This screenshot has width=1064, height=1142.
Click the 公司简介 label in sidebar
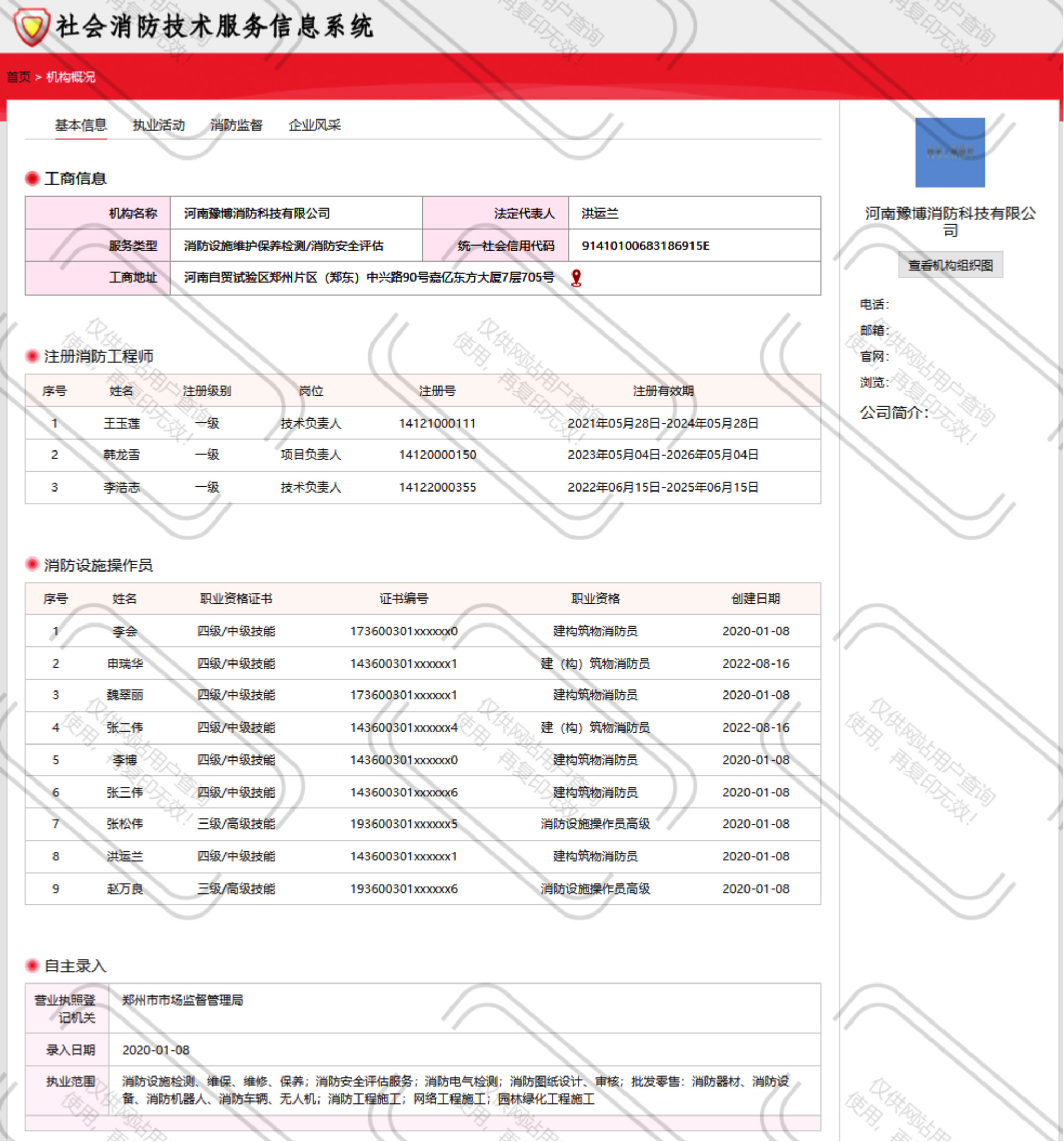894,413
